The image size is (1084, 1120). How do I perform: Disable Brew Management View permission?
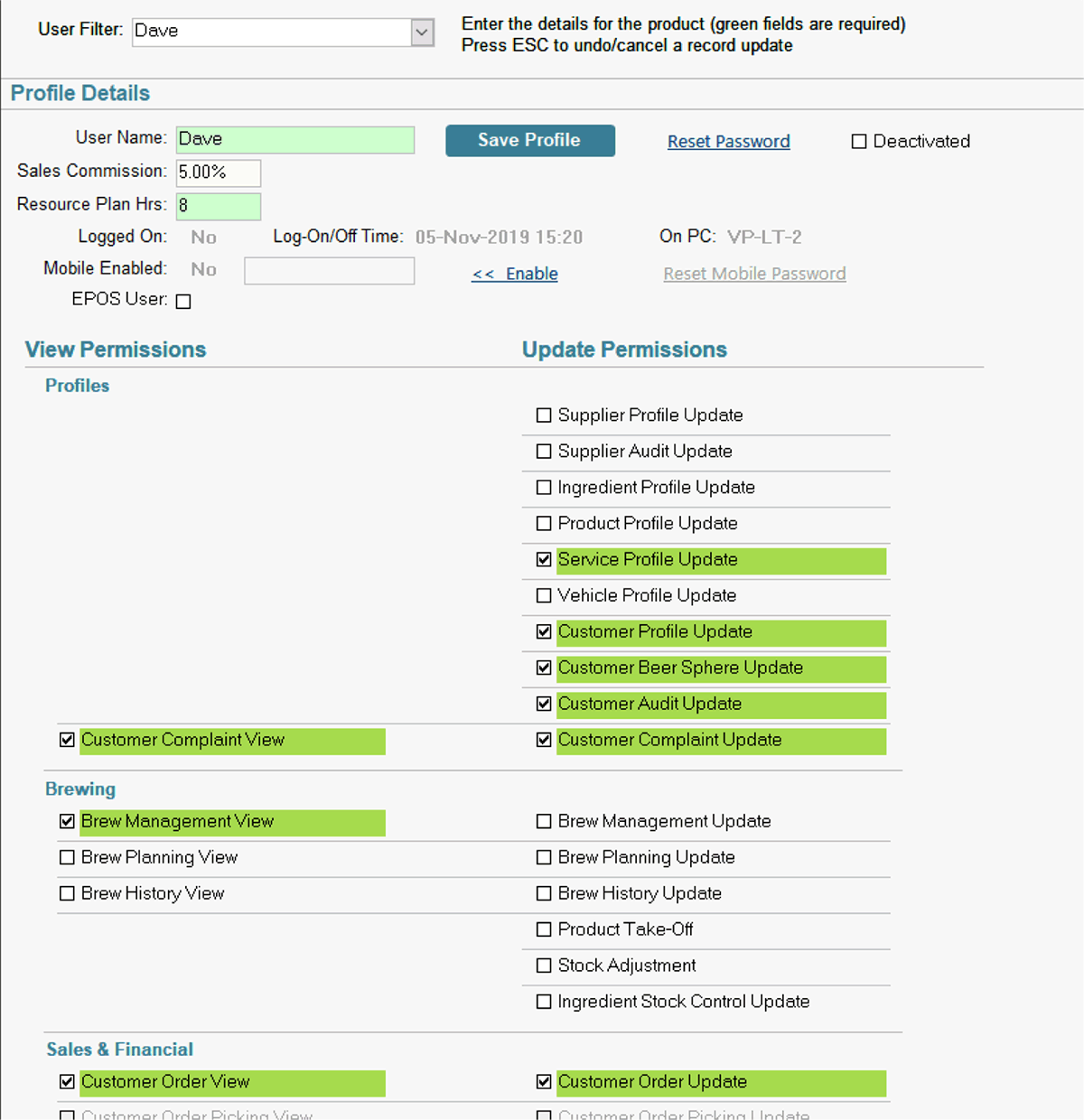67,821
